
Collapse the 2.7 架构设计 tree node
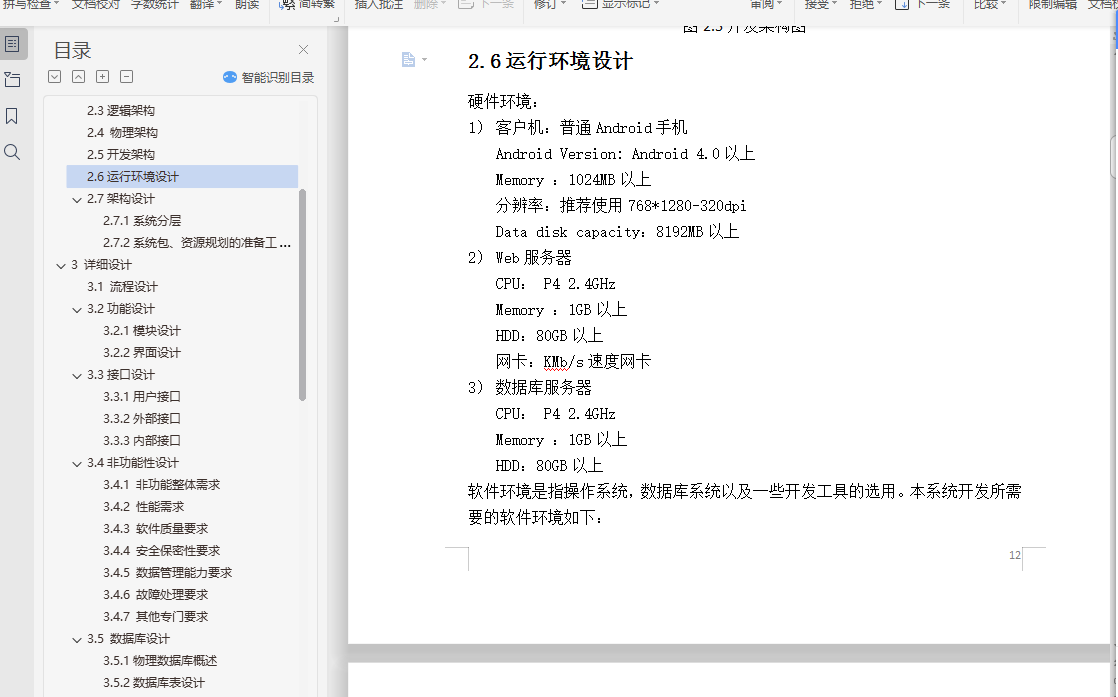tap(77, 200)
